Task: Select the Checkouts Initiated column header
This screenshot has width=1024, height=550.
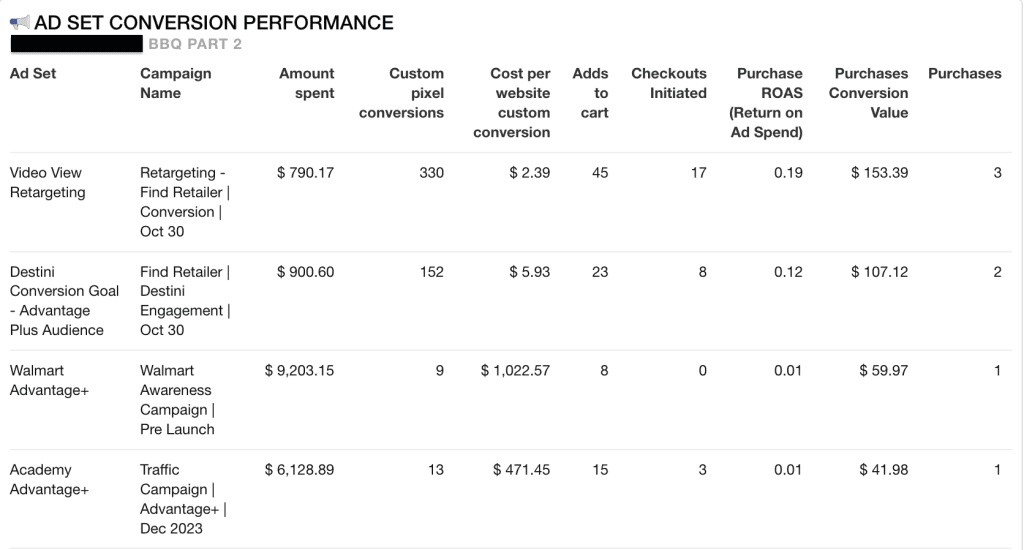Action: (x=669, y=83)
